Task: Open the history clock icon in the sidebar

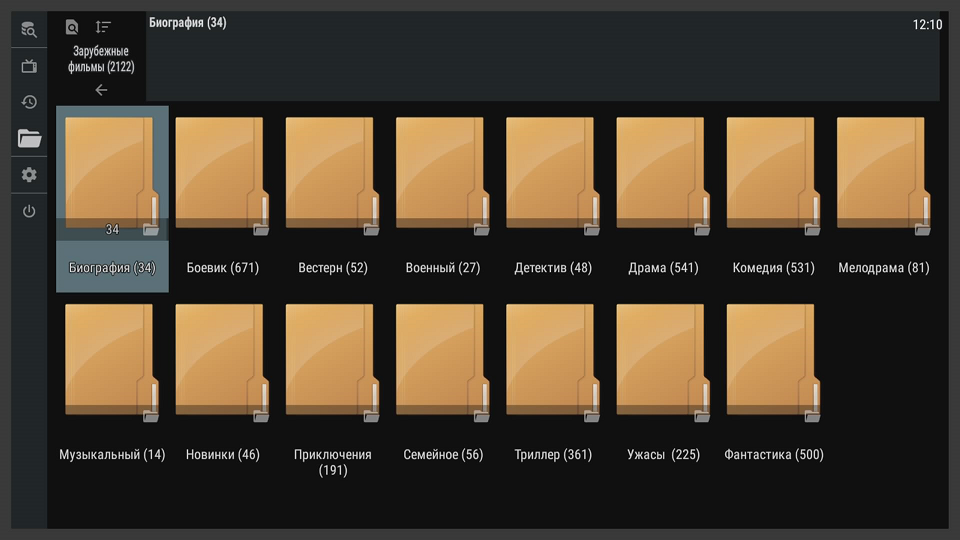Action: (x=29, y=102)
